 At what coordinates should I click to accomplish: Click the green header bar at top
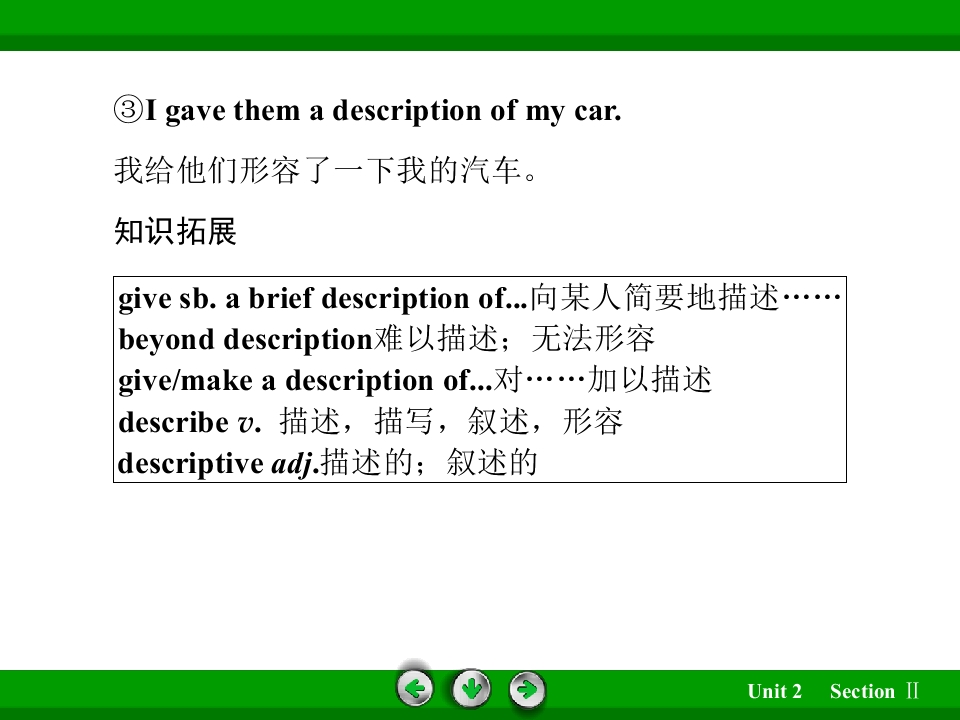[480, 25]
